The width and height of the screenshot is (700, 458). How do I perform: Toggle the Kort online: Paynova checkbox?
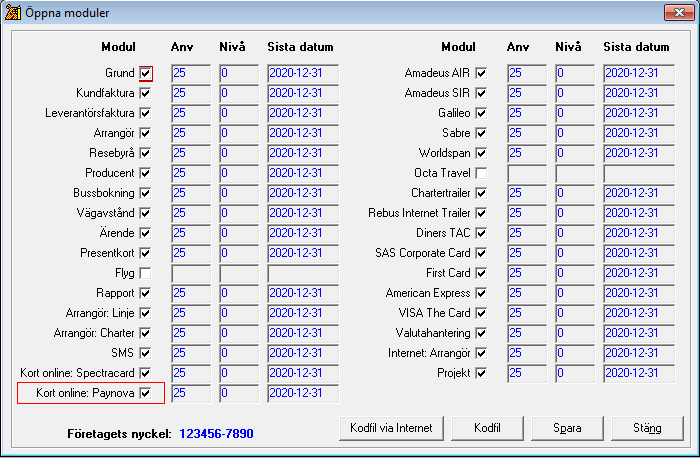point(146,393)
